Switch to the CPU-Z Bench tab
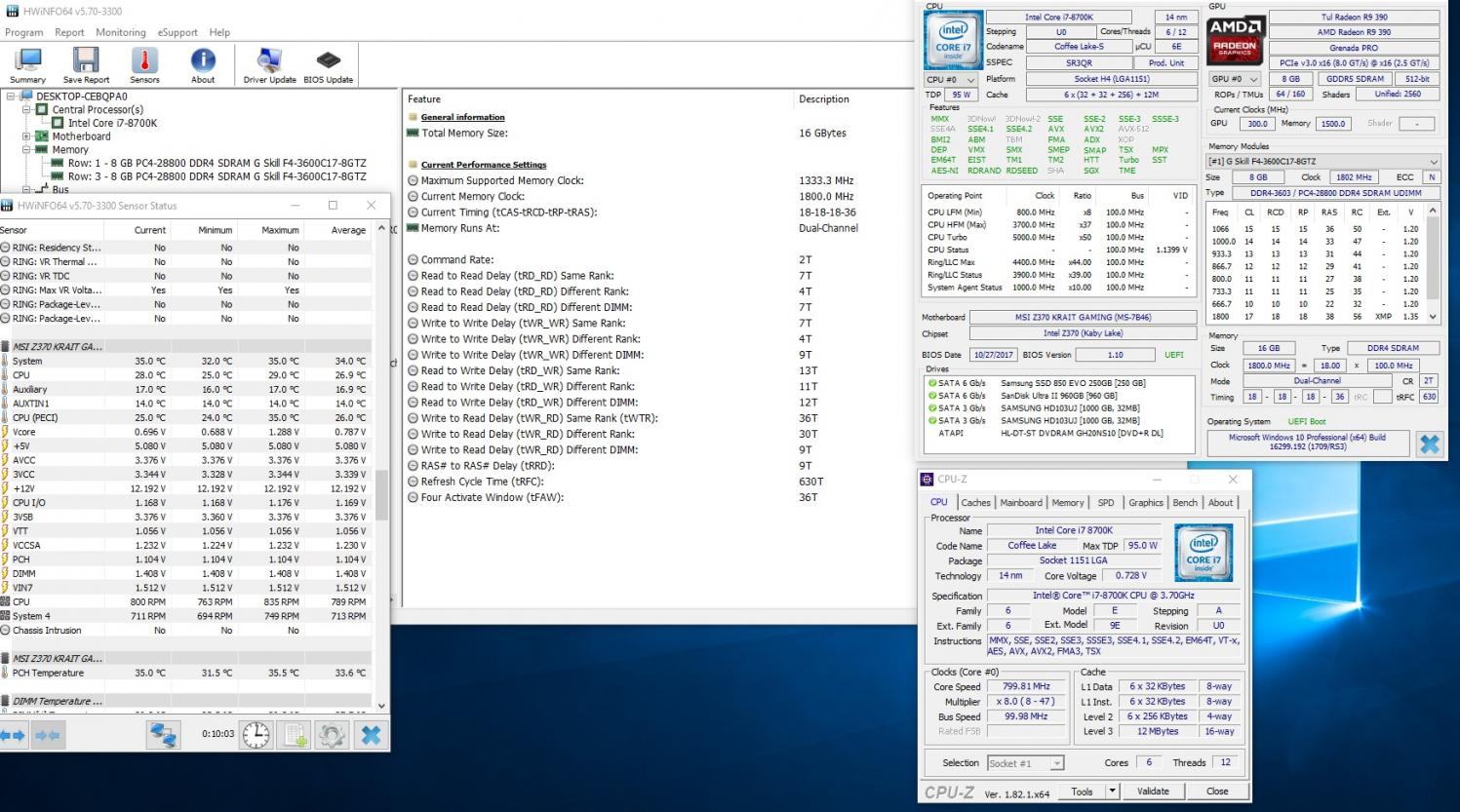 coord(1185,503)
